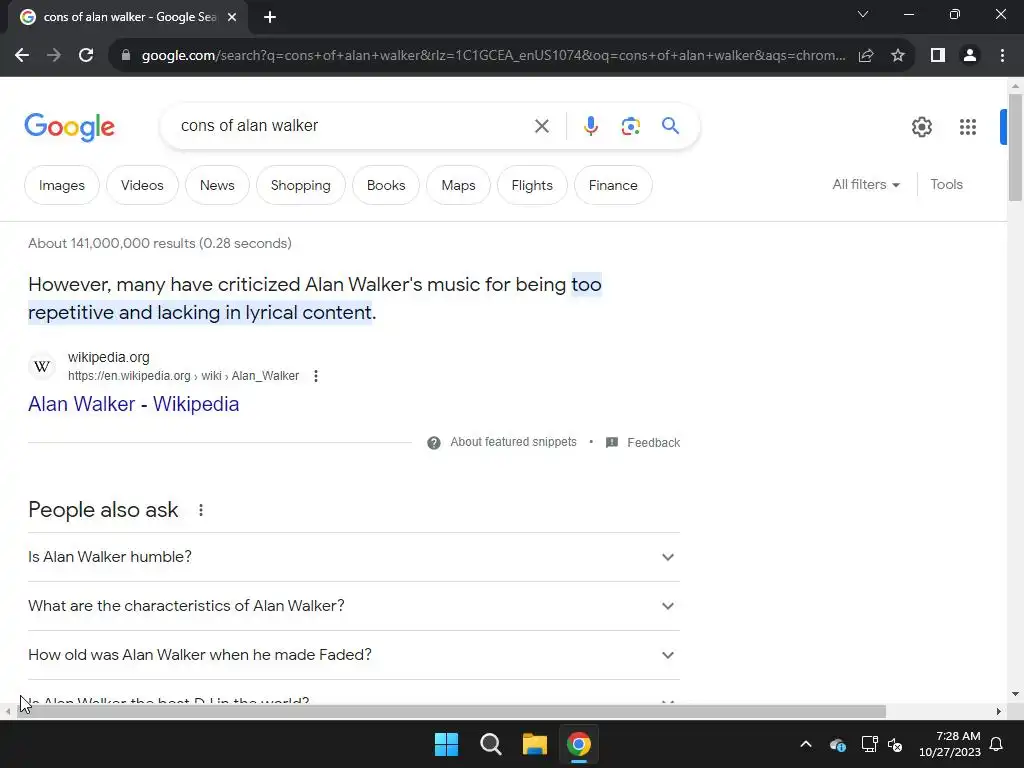Switch to Images results
This screenshot has width=1024, height=768.
pyautogui.click(x=61, y=185)
